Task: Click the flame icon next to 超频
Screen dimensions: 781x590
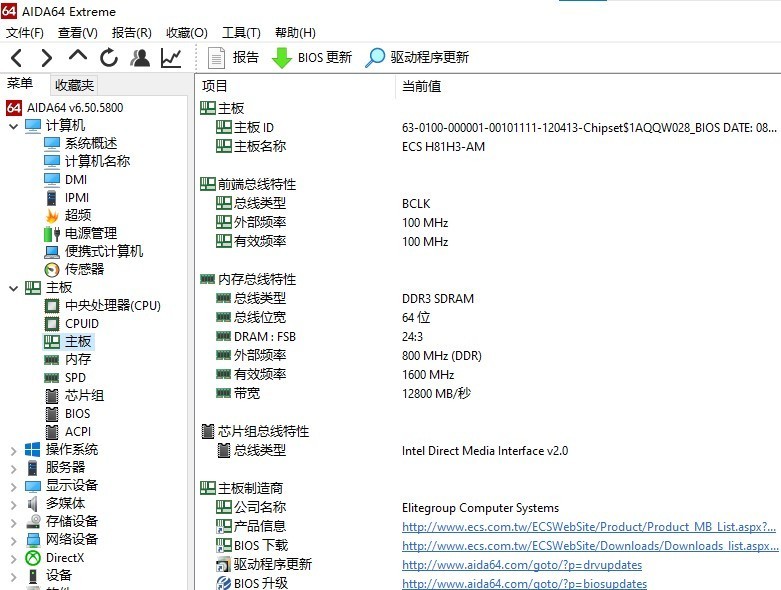Action: 52,216
